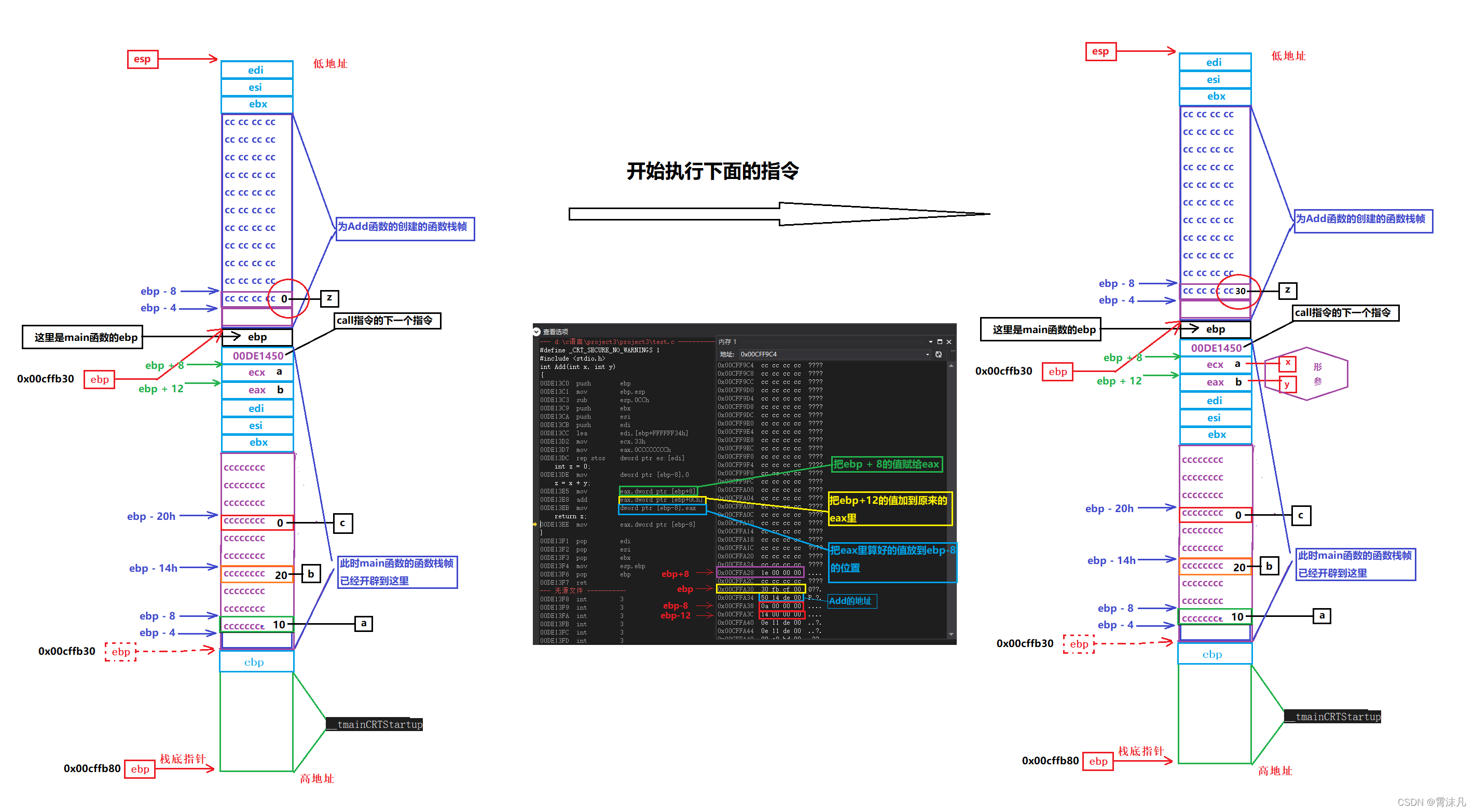1474x812 pixels.
Task: Click the _tmainCRTStartup label on the left diagram
Action: tap(374, 724)
